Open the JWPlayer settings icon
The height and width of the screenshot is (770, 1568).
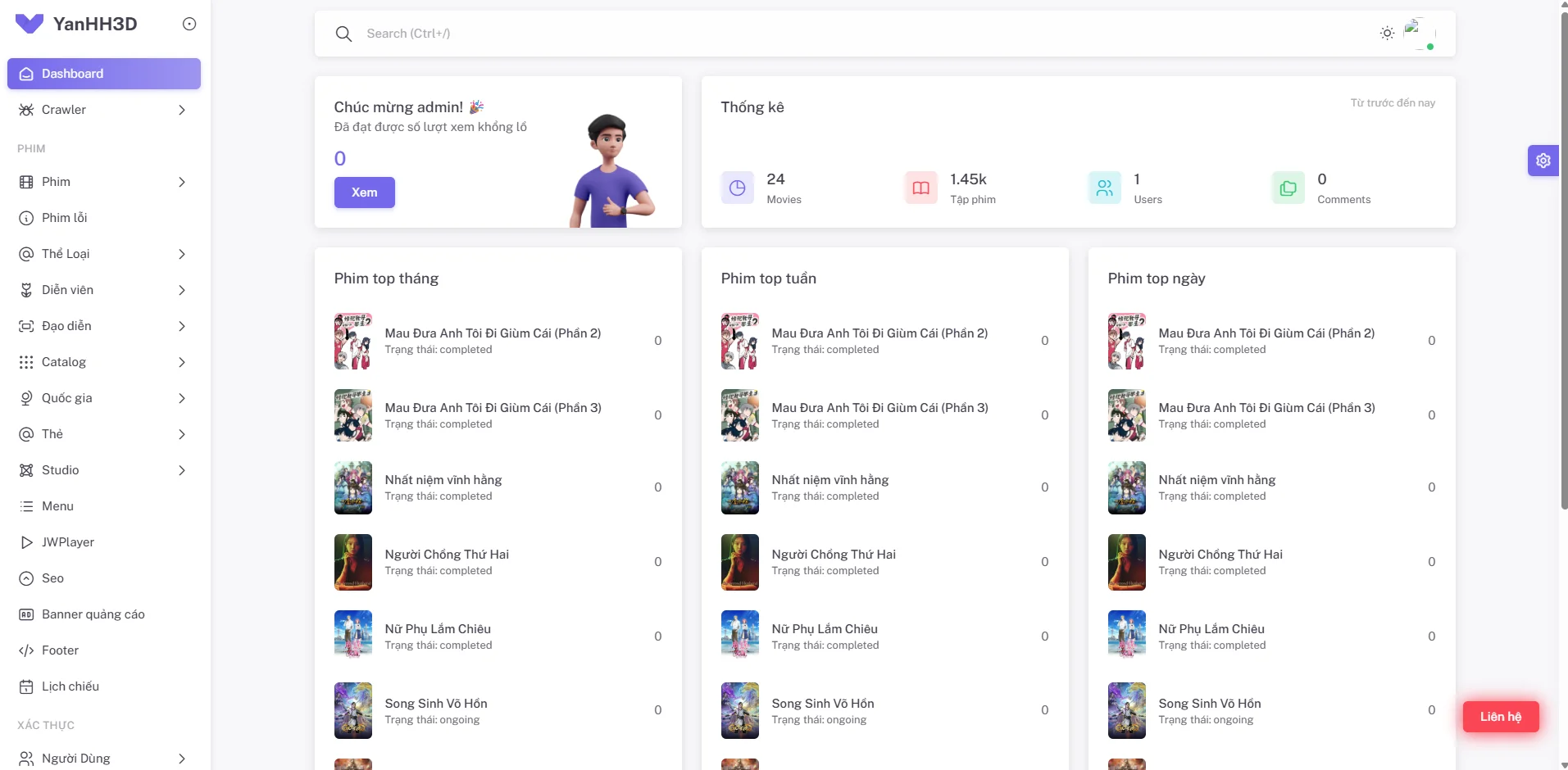[x=26, y=542]
